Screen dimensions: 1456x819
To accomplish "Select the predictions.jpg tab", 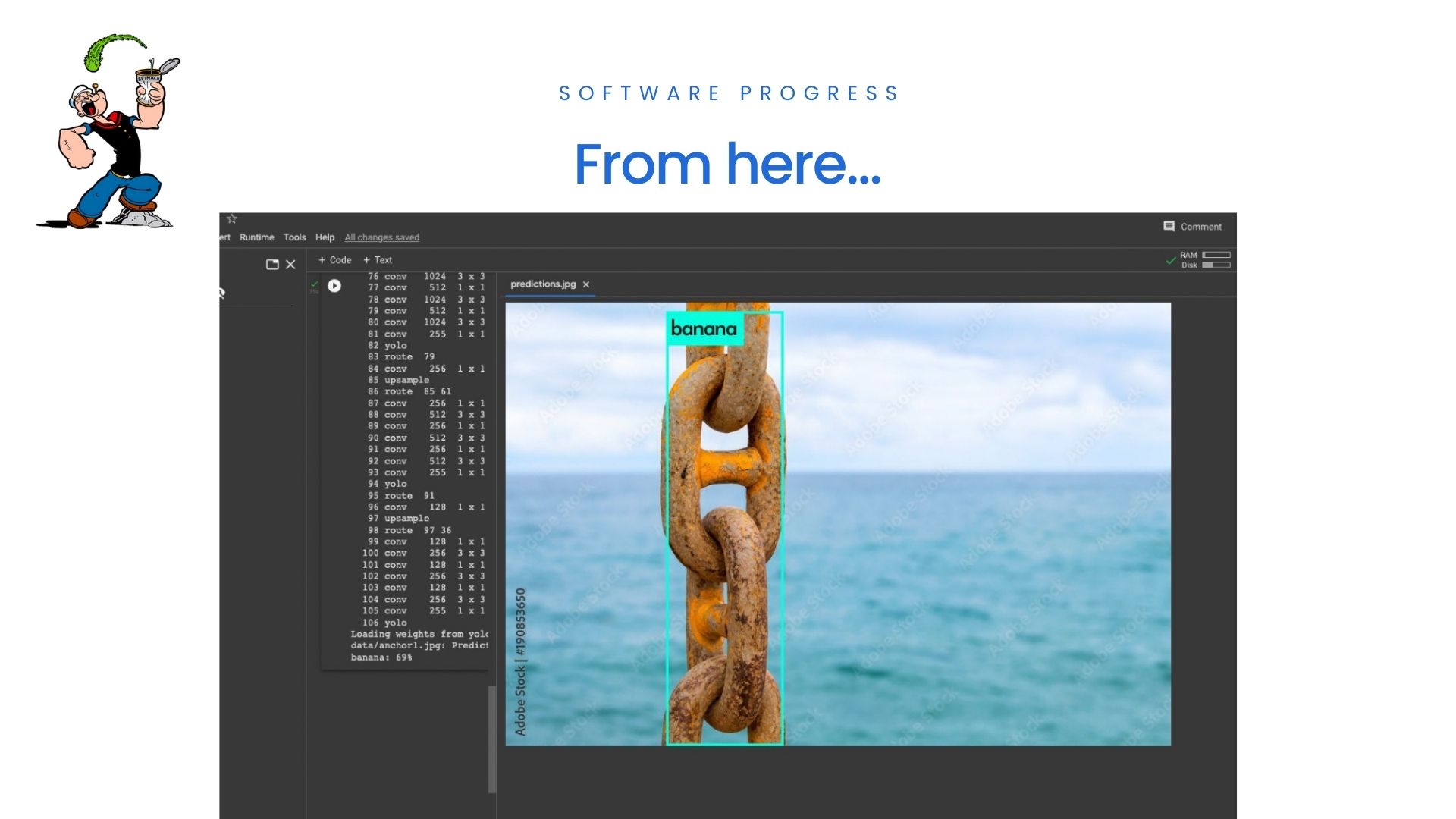I will tap(543, 284).
